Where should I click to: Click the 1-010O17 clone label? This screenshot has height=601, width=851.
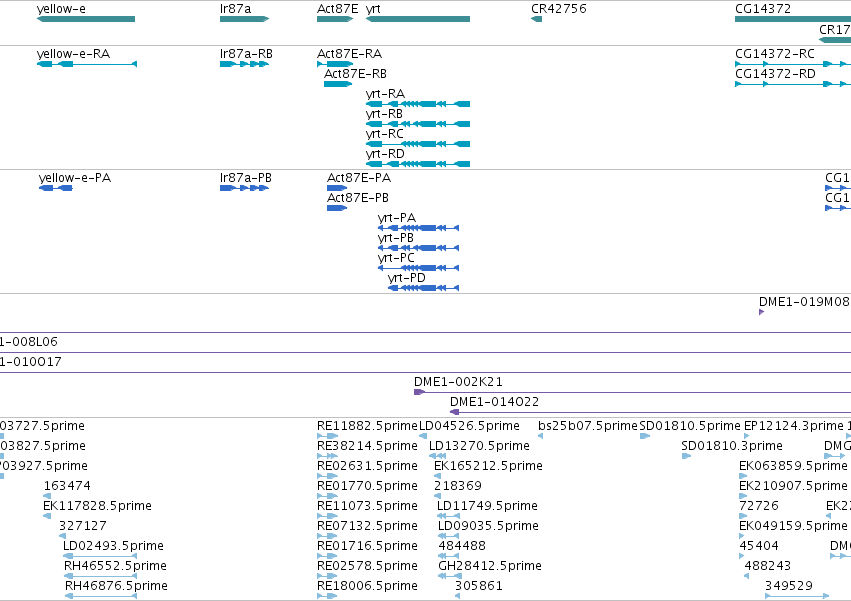pos(30,362)
